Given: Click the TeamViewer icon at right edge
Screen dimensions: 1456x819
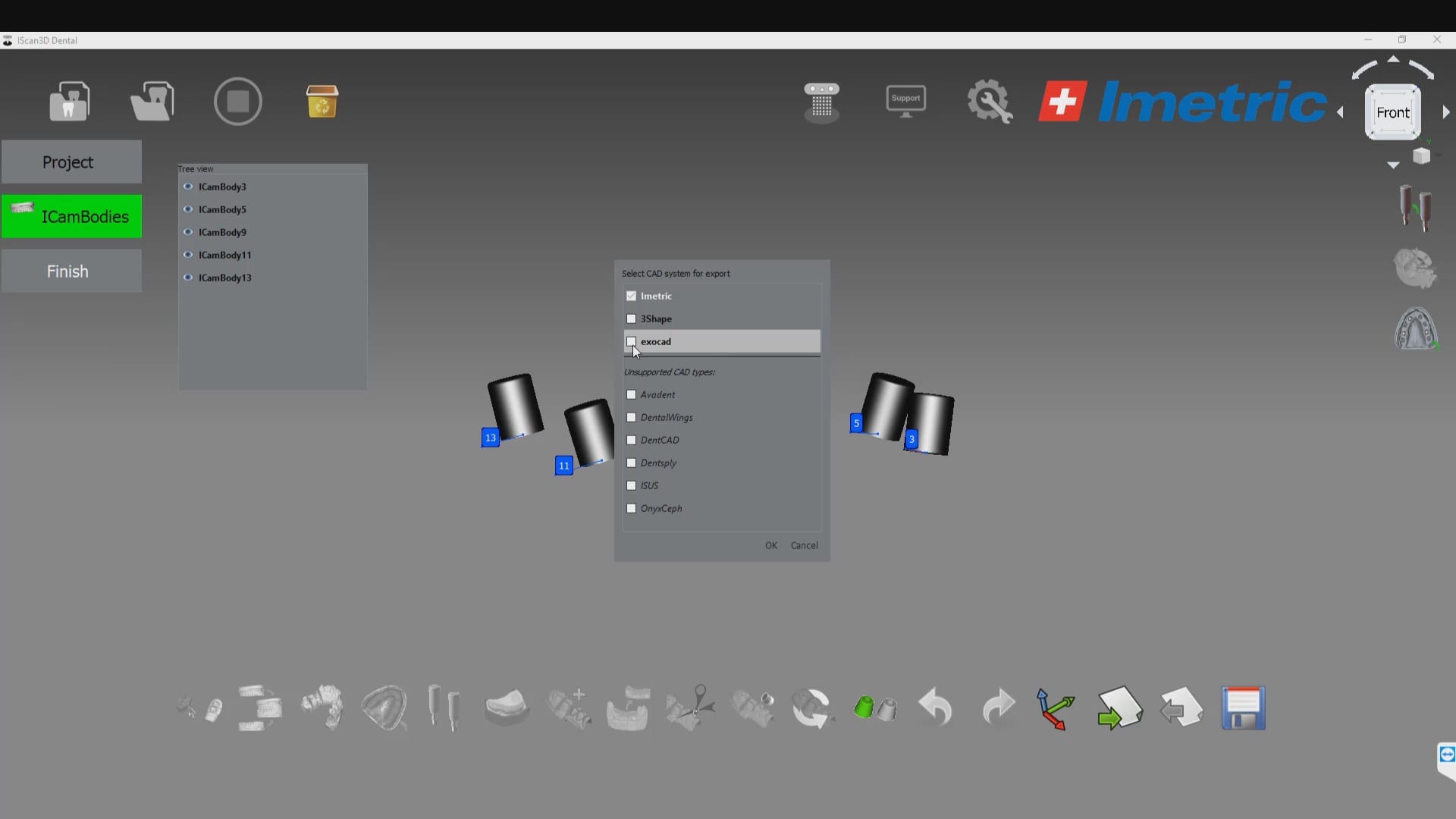Looking at the screenshot, I should pyautogui.click(x=1446, y=754).
